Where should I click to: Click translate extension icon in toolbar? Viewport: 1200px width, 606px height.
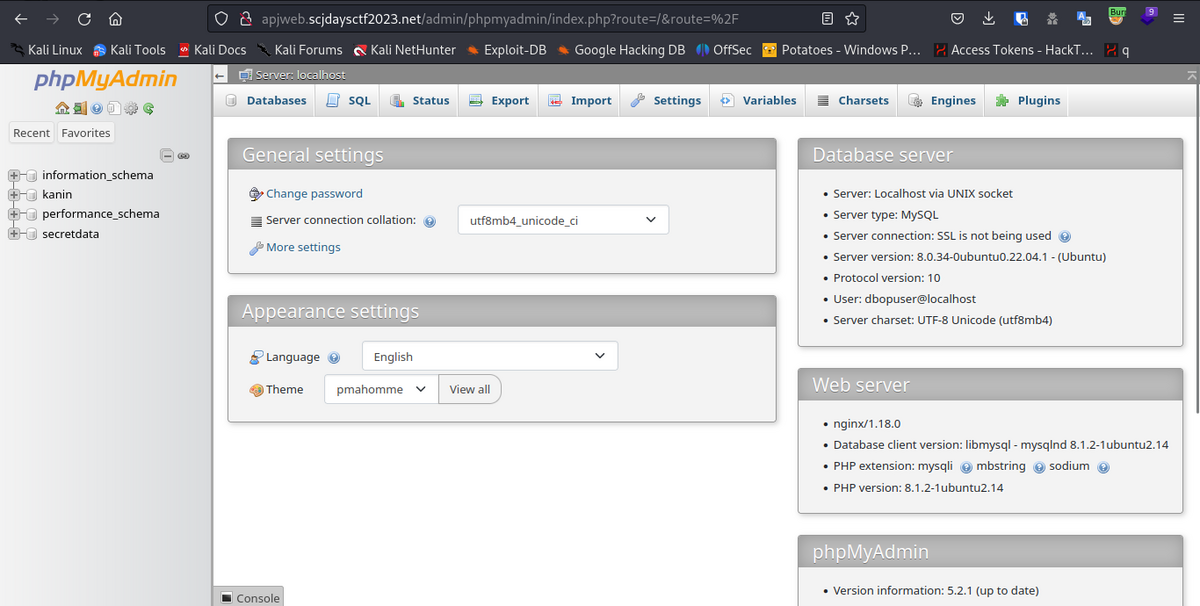(1085, 18)
